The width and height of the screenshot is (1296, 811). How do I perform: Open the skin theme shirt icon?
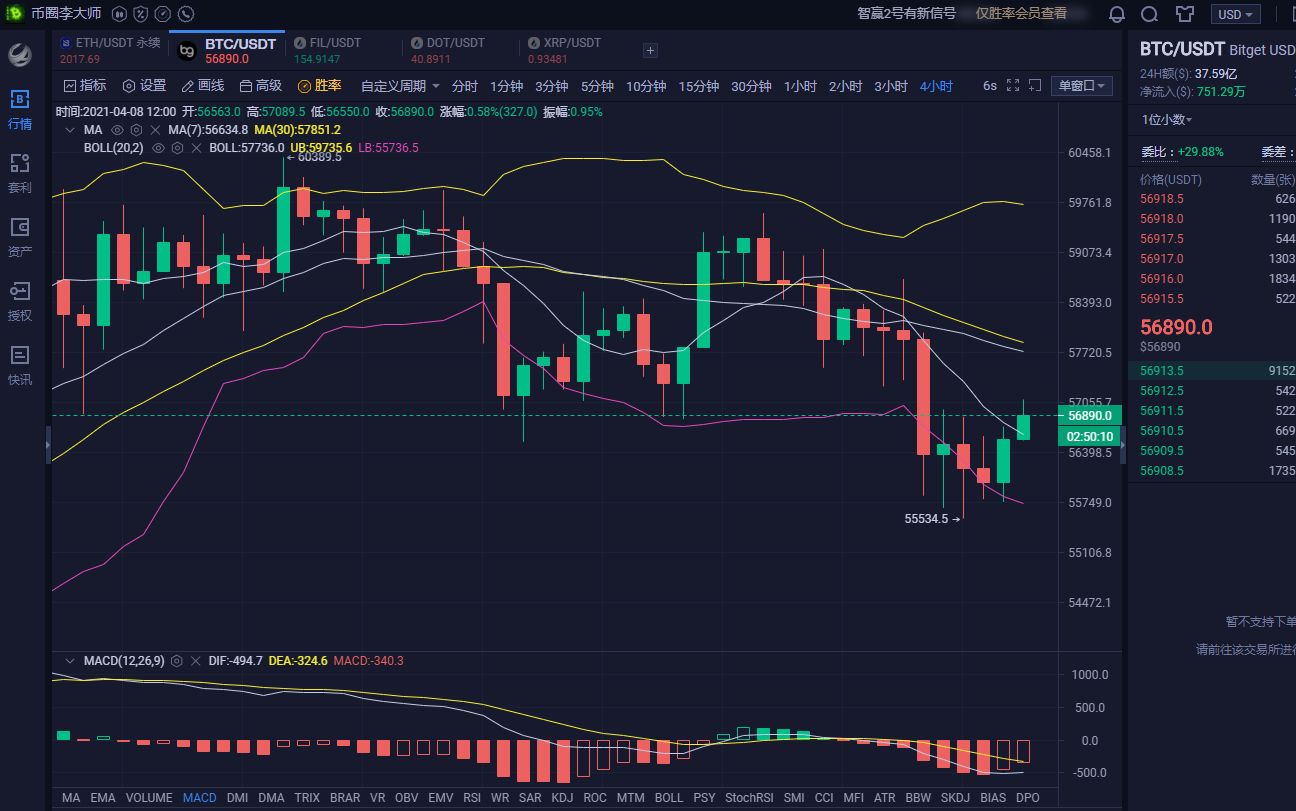tap(1185, 14)
